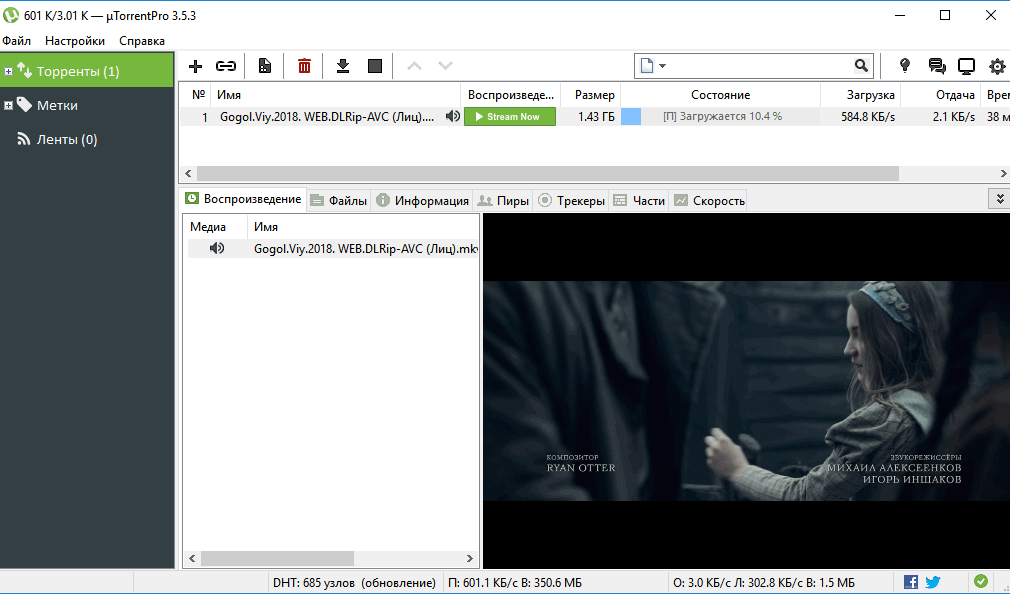Create a new torrent file icon

click(264, 66)
